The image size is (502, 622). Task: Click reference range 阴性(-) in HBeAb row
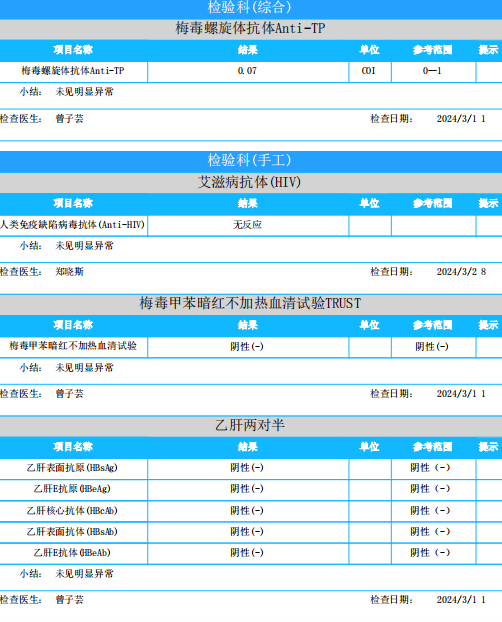[x=430, y=553]
